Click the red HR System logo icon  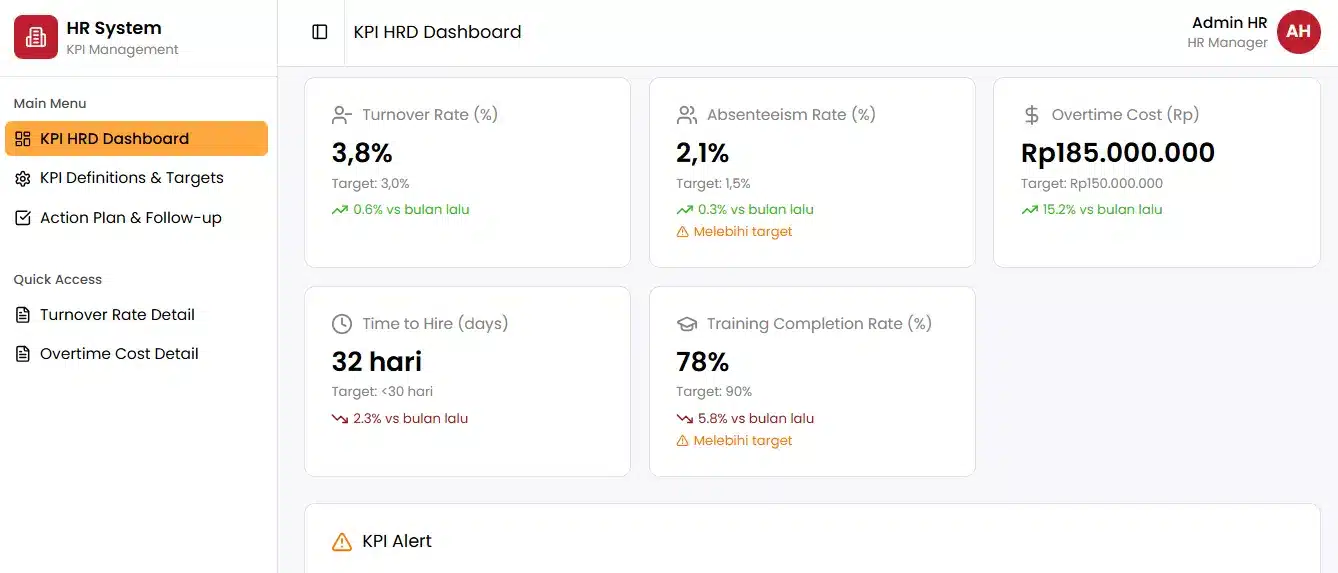(x=36, y=37)
